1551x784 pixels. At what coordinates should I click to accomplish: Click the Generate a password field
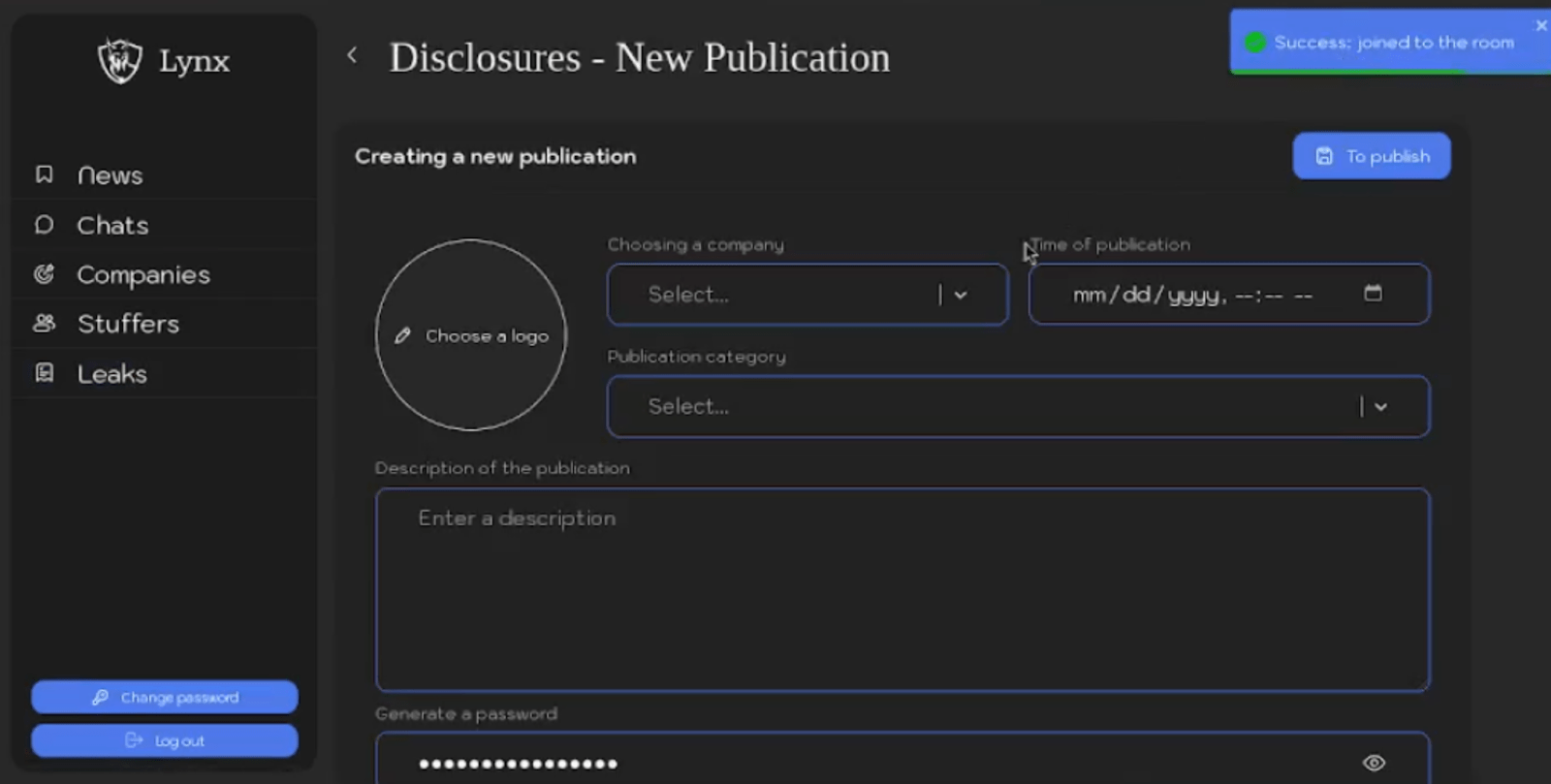click(902, 759)
